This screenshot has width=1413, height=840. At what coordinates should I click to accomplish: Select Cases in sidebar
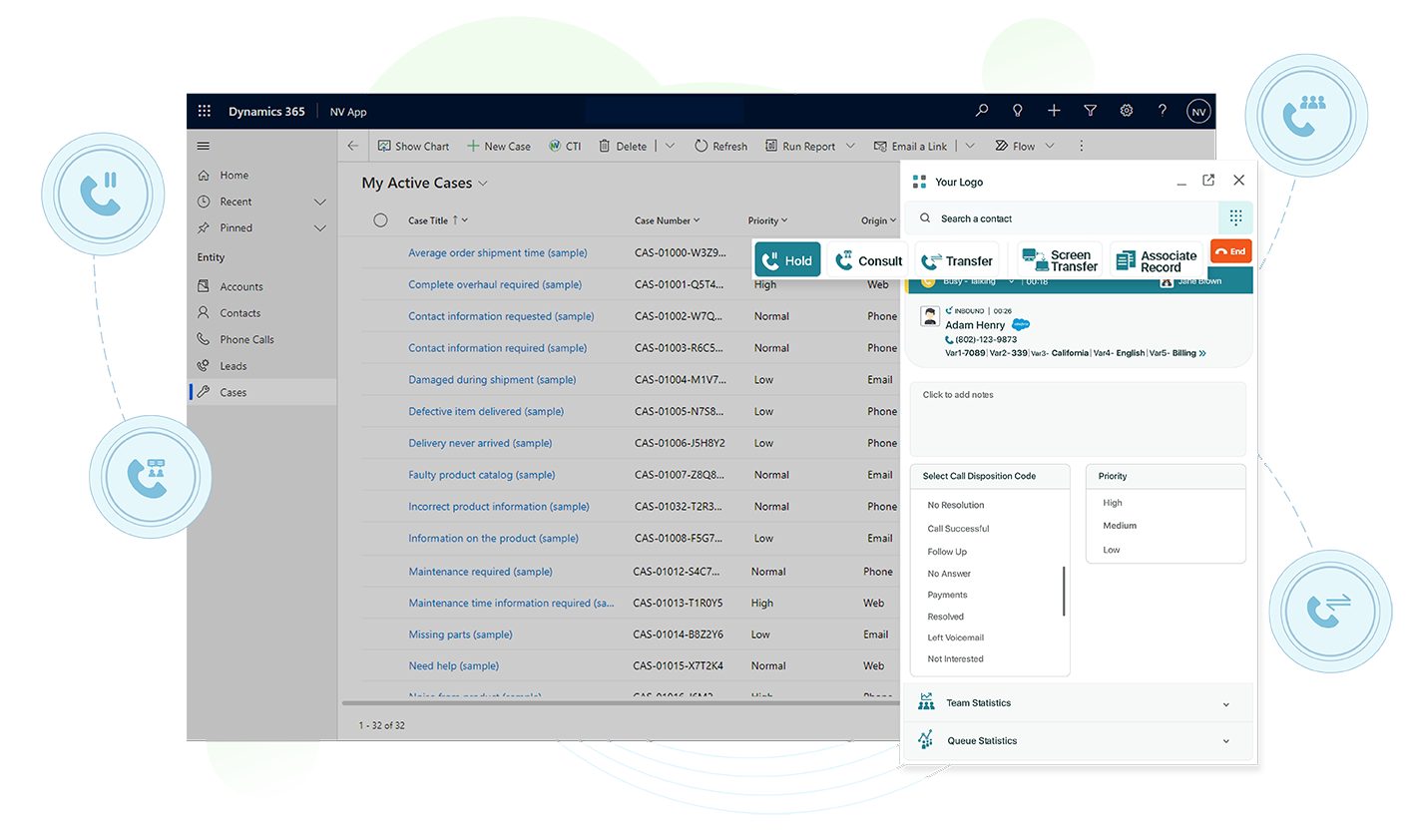(262, 392)
